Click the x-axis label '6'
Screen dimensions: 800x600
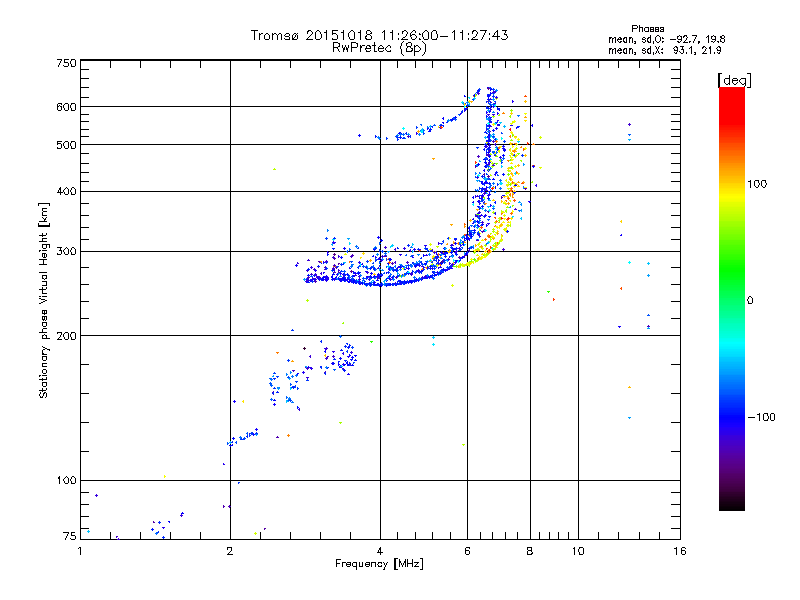pos(467,551)
